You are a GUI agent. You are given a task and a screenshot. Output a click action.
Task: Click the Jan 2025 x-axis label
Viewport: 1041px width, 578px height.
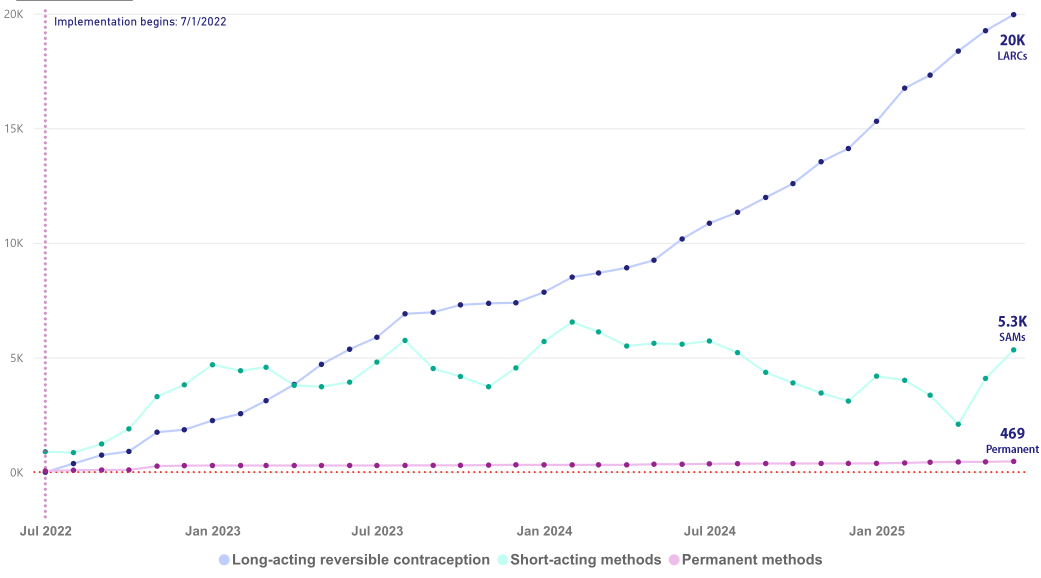click(877, 531)
